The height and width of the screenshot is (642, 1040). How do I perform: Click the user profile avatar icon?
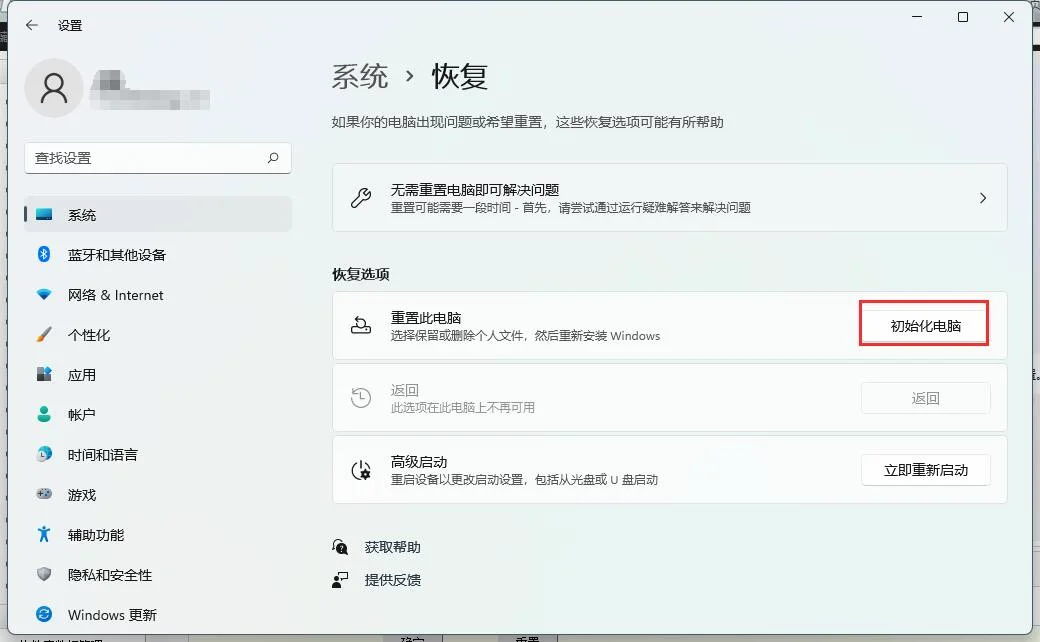pyautogui.click(x=54, y=88)
